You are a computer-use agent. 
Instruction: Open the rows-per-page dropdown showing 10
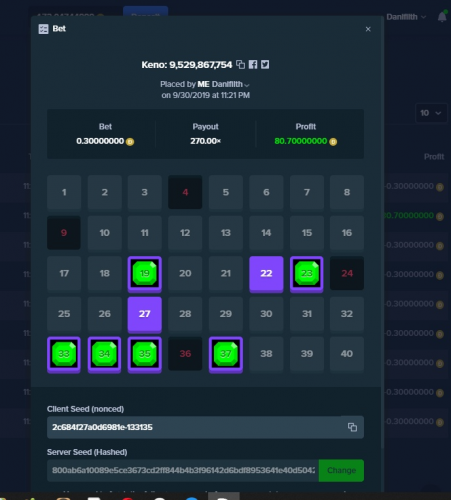431,113
